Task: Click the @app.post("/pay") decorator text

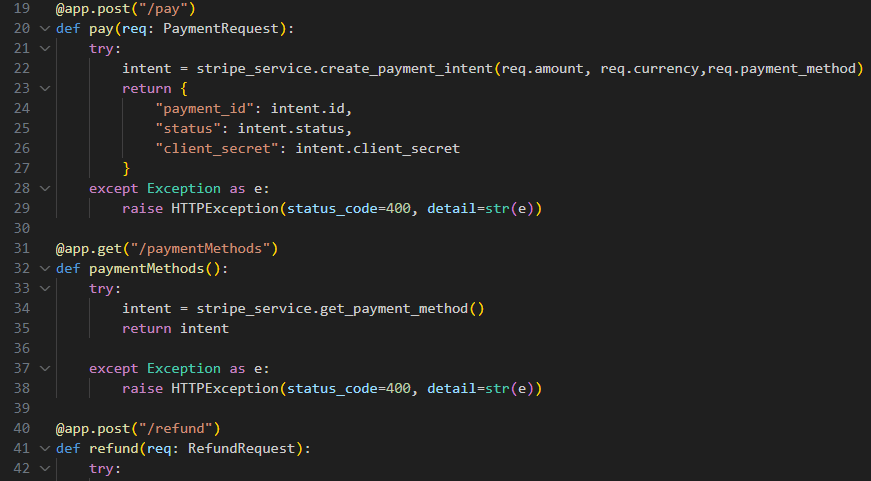Action: tap(126, 9)
